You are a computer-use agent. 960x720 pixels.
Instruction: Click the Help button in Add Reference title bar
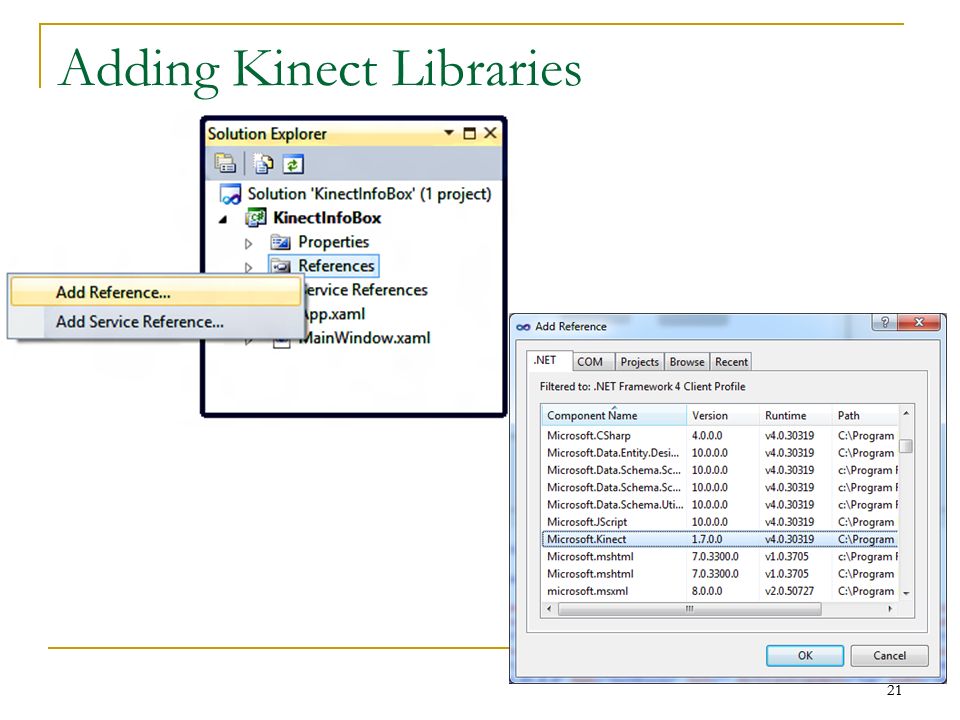(885, 322)
